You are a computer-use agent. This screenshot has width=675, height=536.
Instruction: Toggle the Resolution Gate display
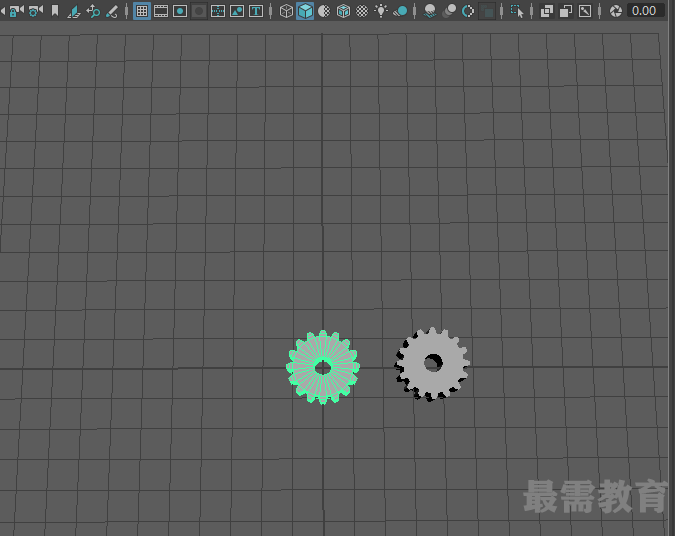tap(180, 11)
